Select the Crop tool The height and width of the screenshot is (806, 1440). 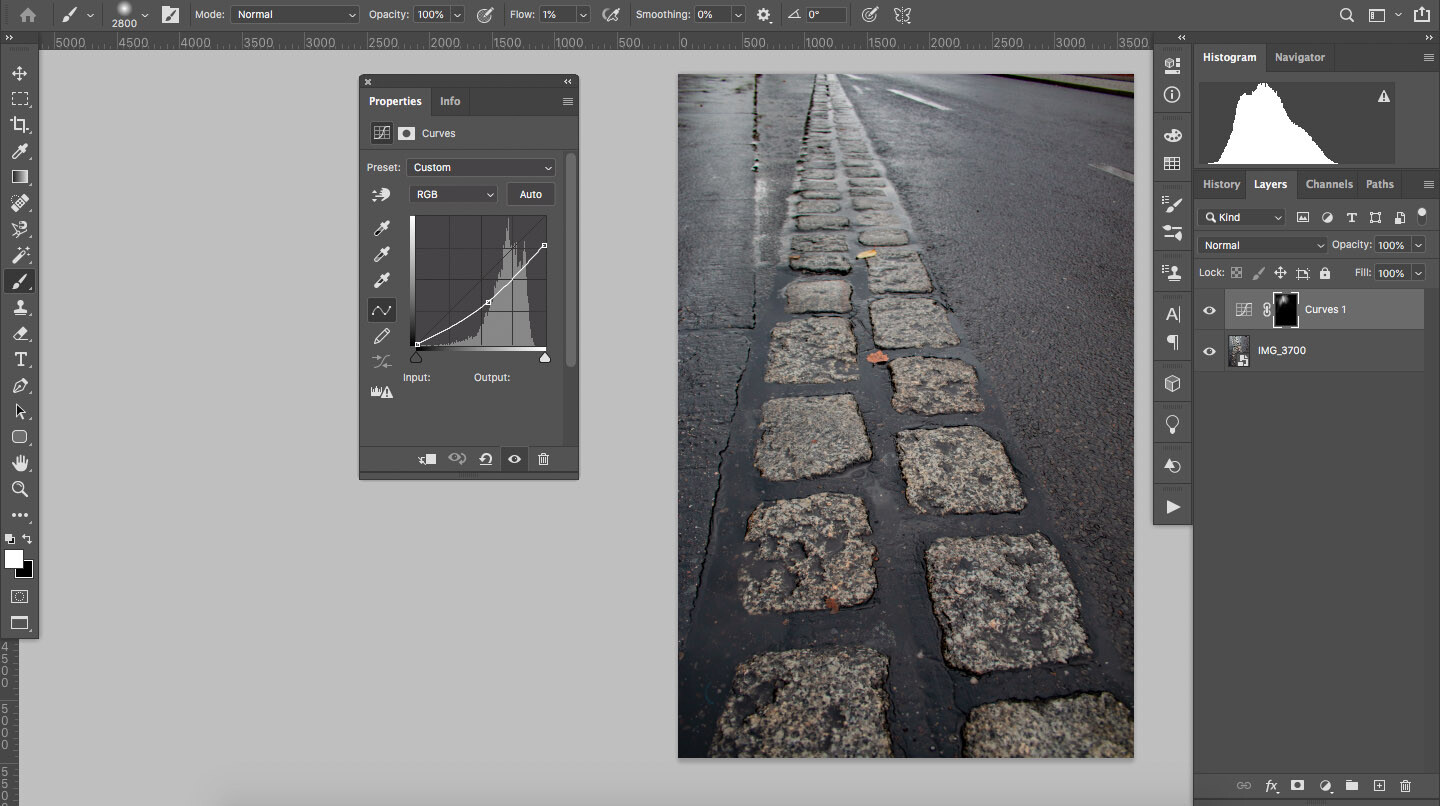[20, 125]
